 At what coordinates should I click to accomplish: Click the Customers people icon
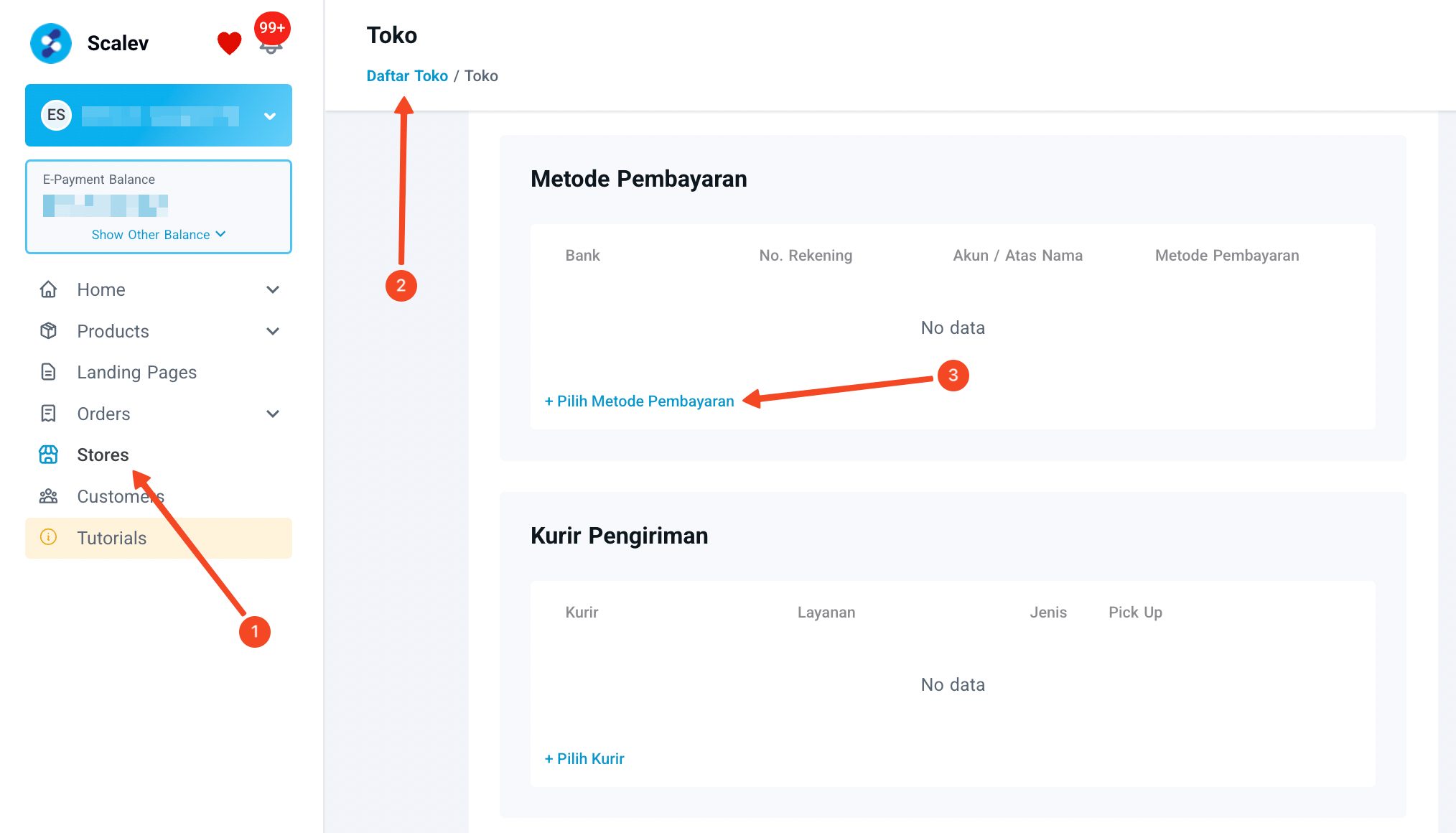pyautogui.click(x=48, y=496)
